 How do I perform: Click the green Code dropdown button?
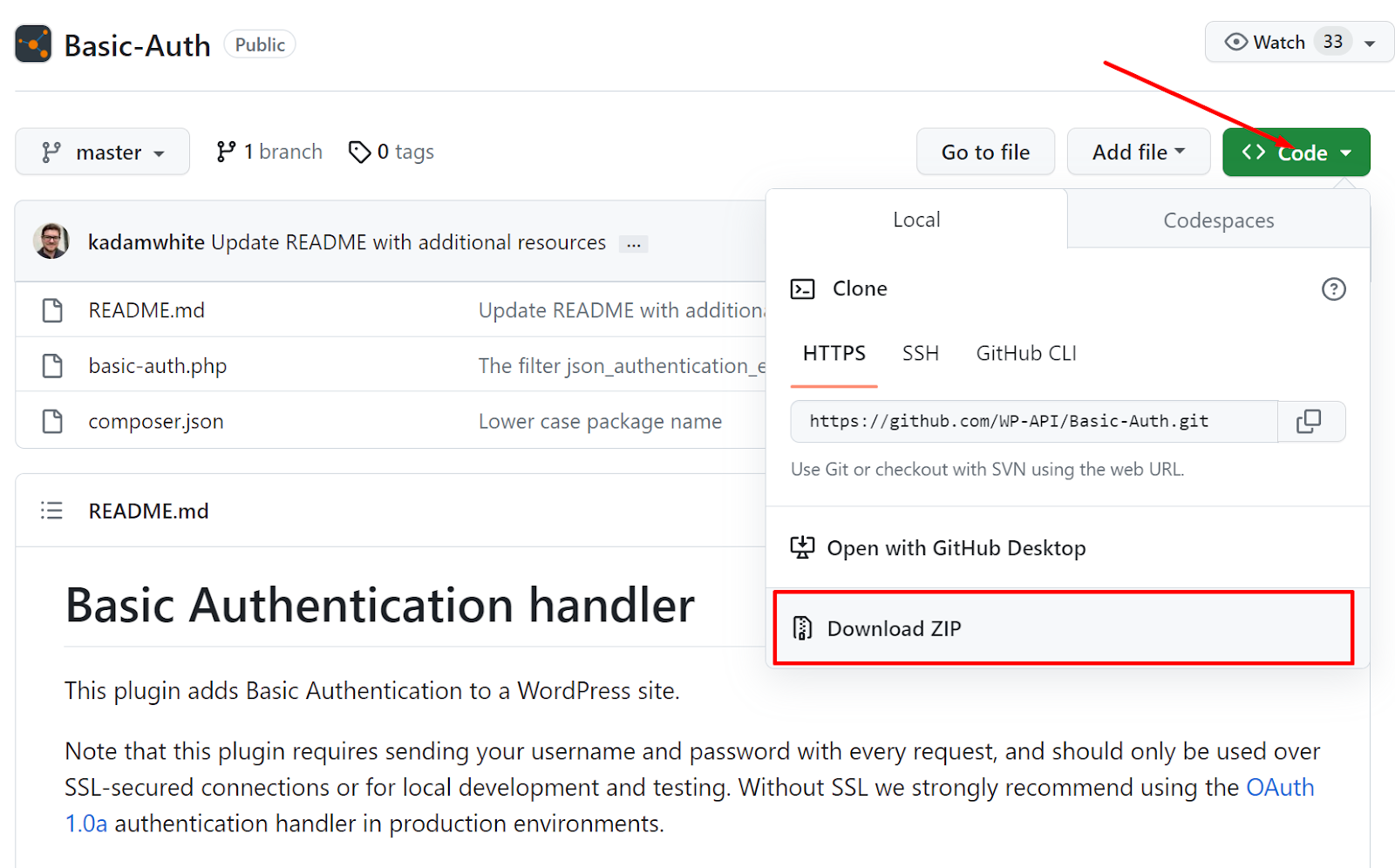tap(1296, 153)
